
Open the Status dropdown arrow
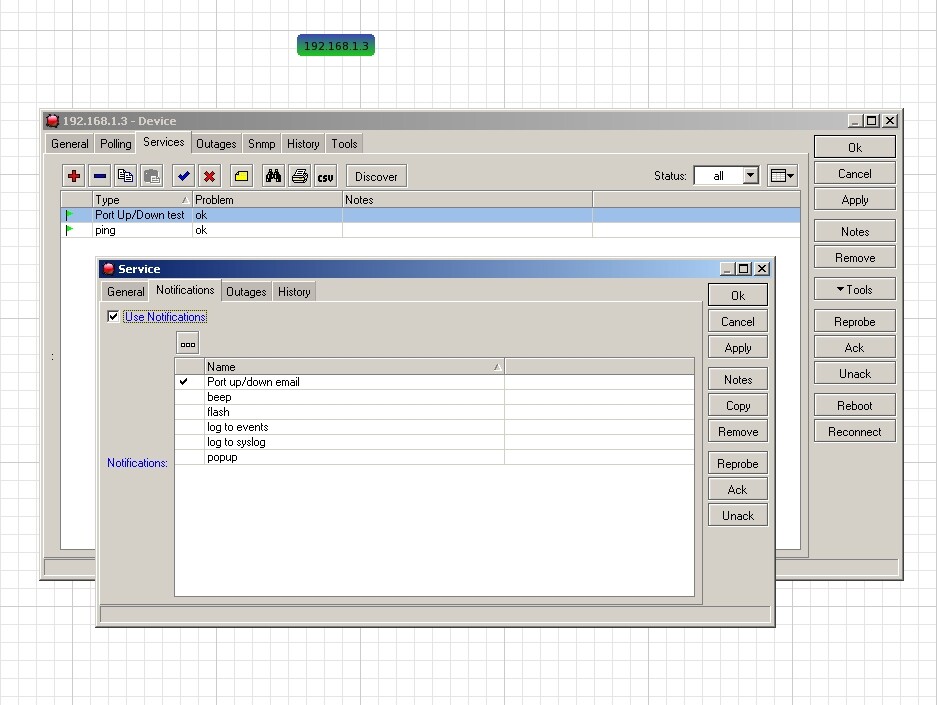[x=751, y=176]
